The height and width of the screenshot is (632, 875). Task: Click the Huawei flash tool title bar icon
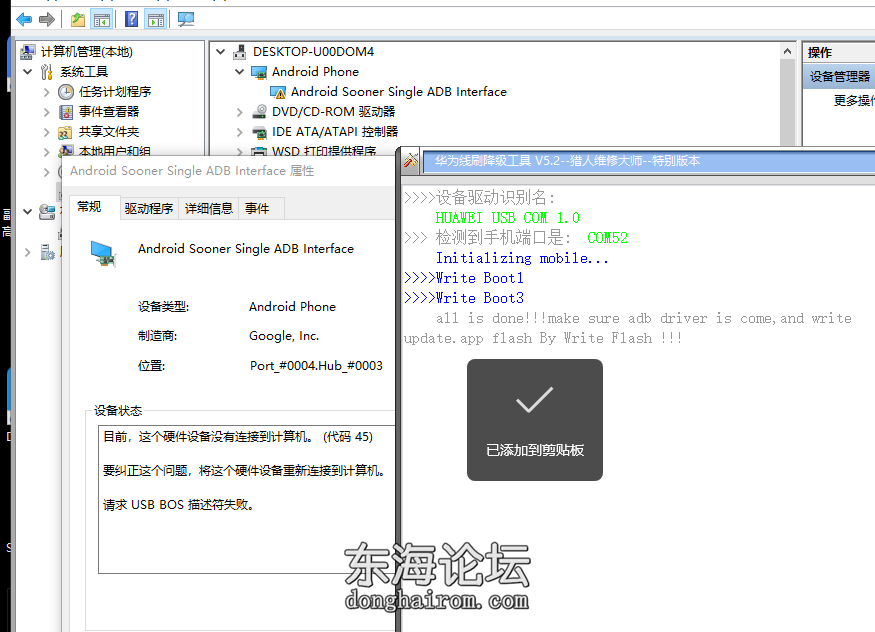408,161
